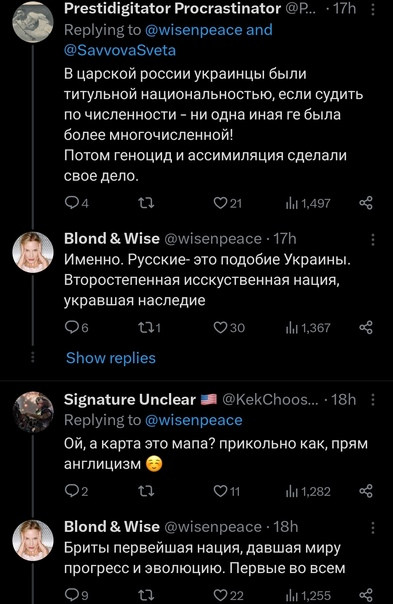This screenshot has width=393, height=604.
Task: Open more options on the 17h Blond & Wise tweet
Action: pyautogui.click(x=373, y=239)
